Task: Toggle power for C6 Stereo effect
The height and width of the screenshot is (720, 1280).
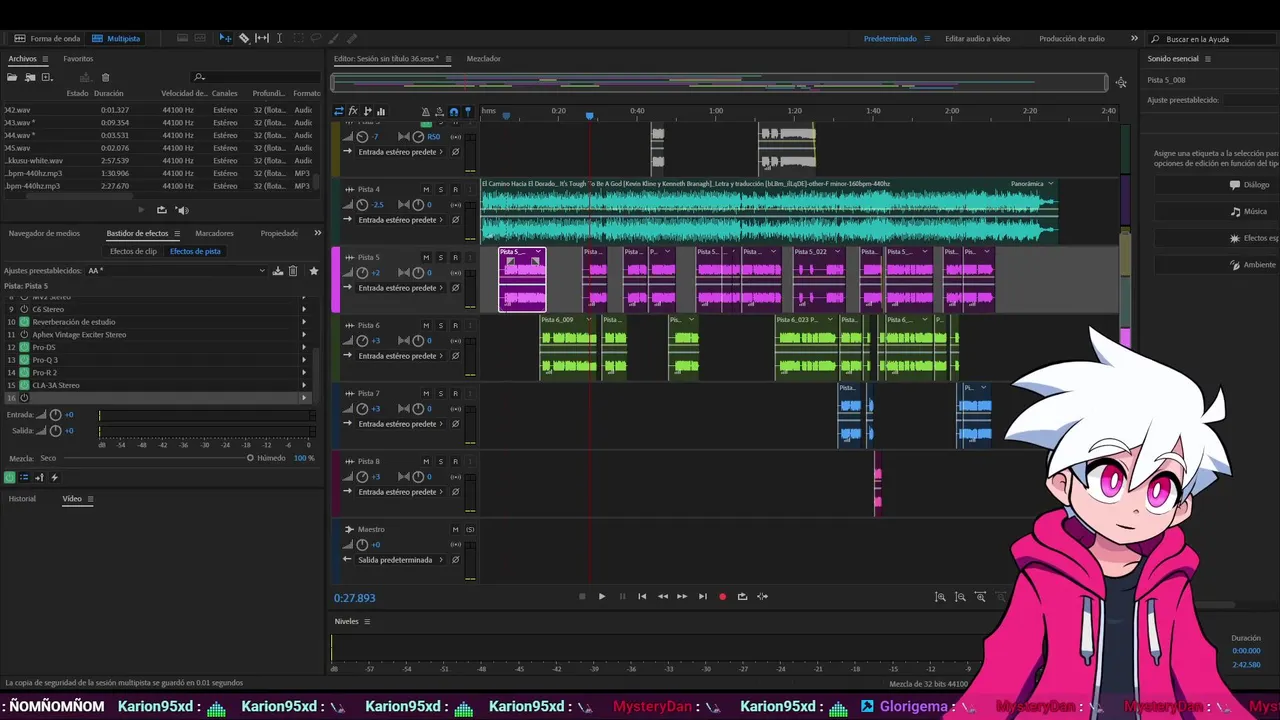Action: (25, 309)
